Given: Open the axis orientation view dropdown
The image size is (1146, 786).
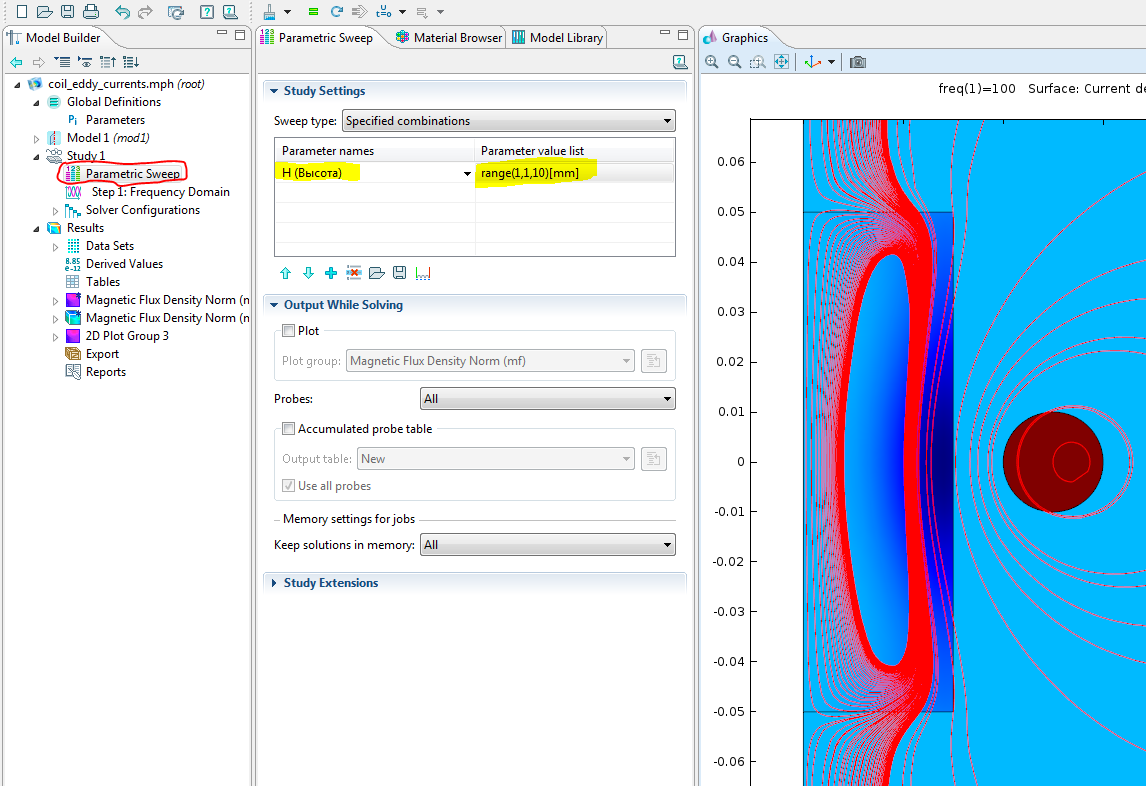Looking at the screenshot, I should 832,62.
